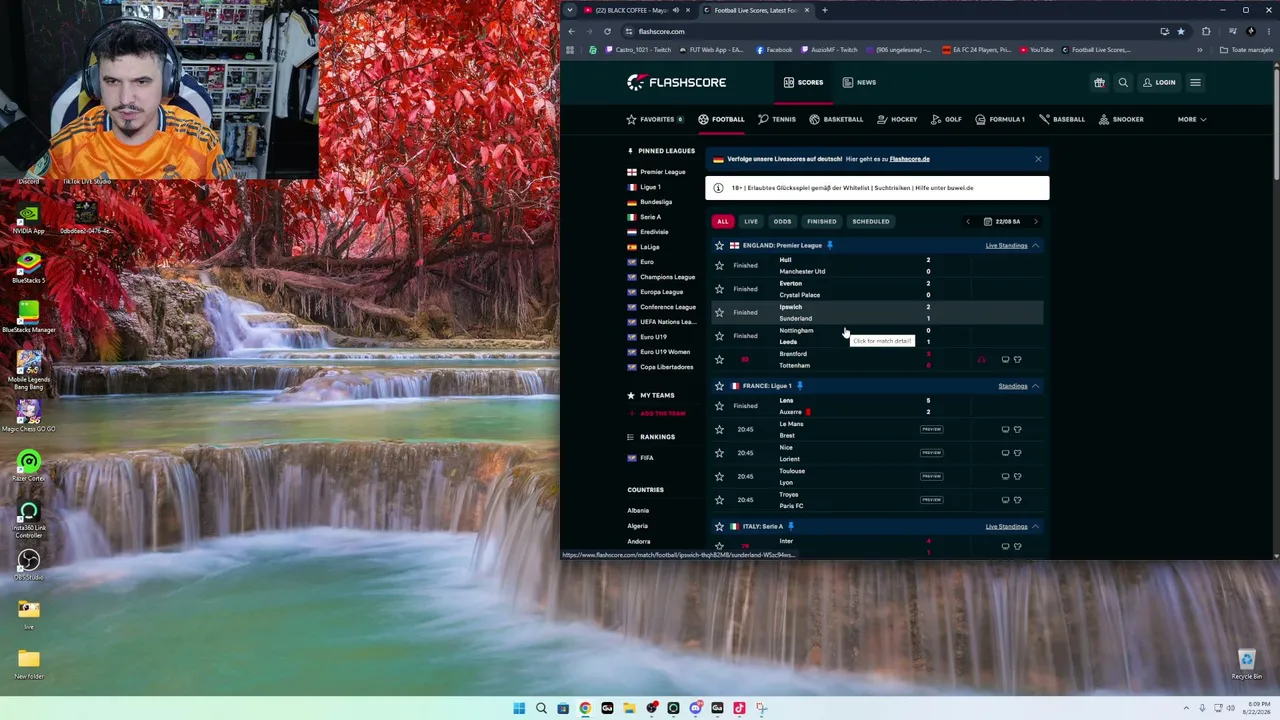The image size is (1280, 720).
Task: Favorite the England Premier League section
Action: pyautogui.click(x=719, y=245)
